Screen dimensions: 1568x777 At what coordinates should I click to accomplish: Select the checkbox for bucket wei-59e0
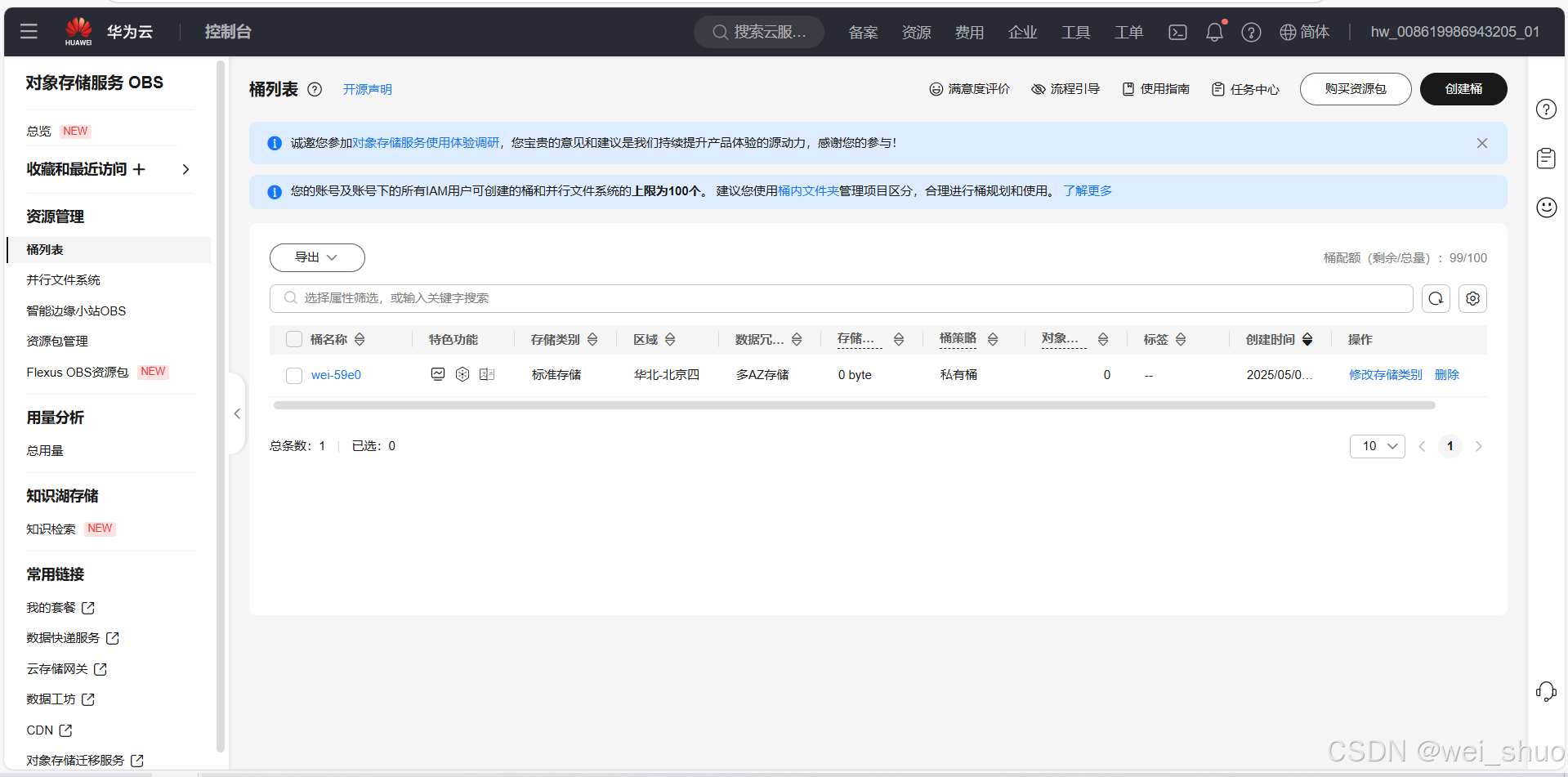293,375
